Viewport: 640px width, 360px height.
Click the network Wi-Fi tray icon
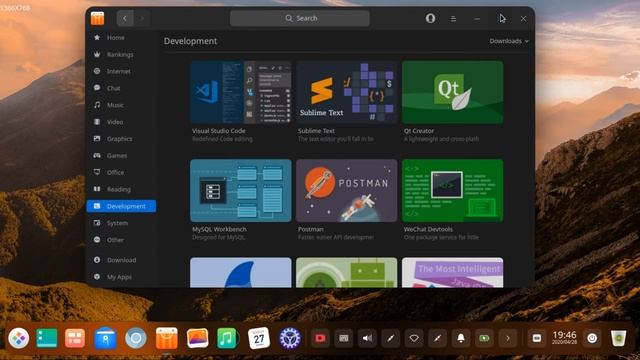click(x=414, y=338)
